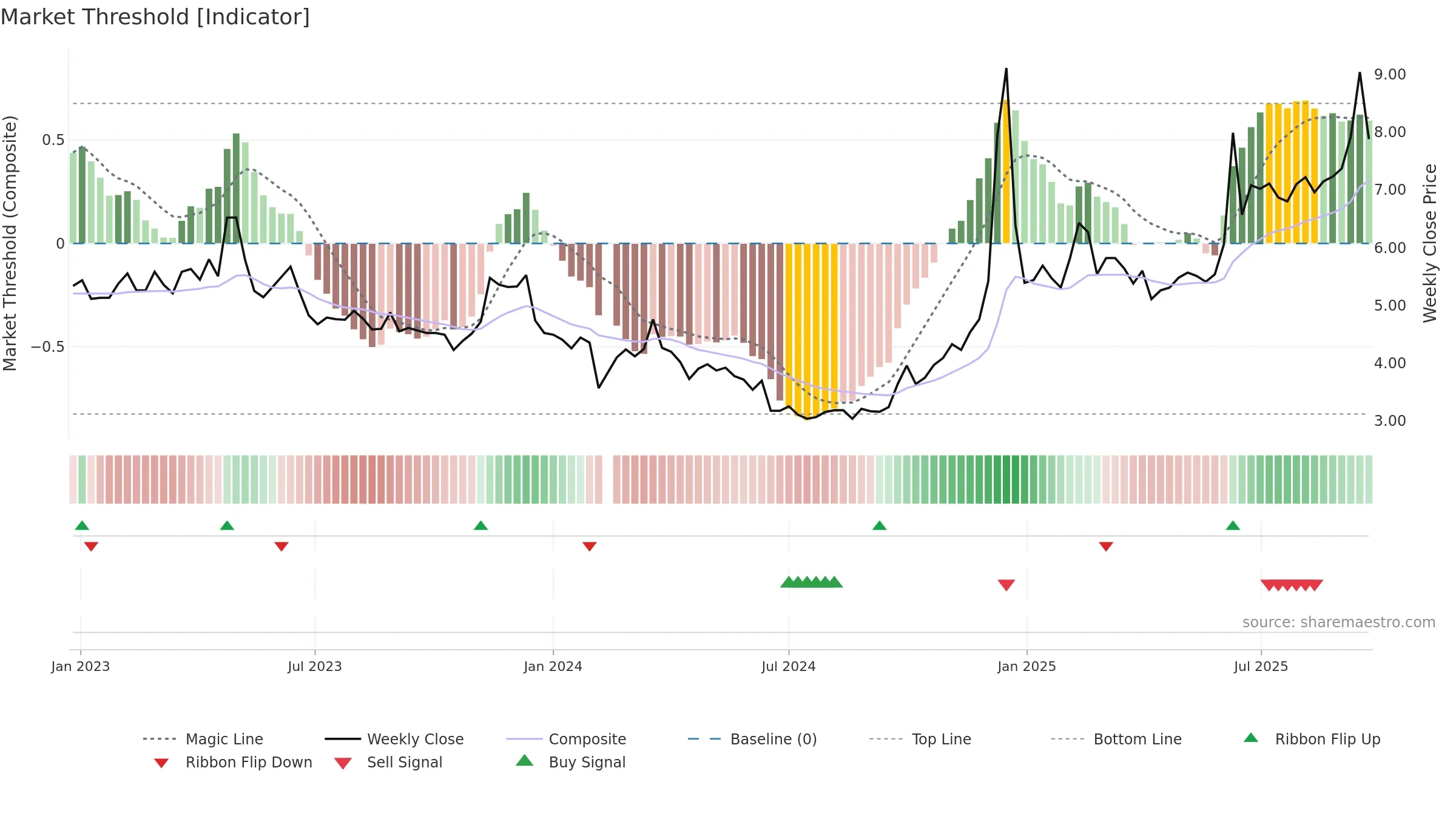Click the 9.00 price axis label

[1390, 74]
